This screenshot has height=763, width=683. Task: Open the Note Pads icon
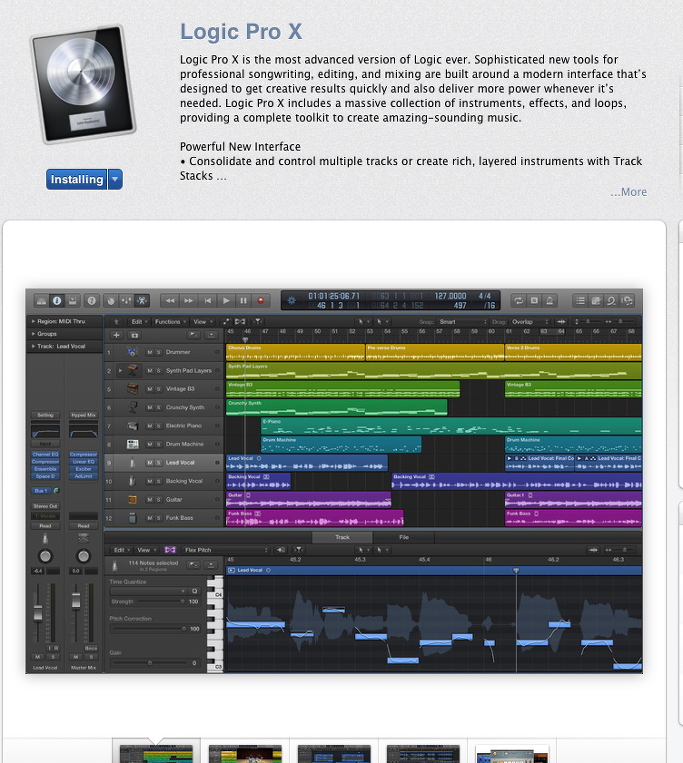click(596, 301)
